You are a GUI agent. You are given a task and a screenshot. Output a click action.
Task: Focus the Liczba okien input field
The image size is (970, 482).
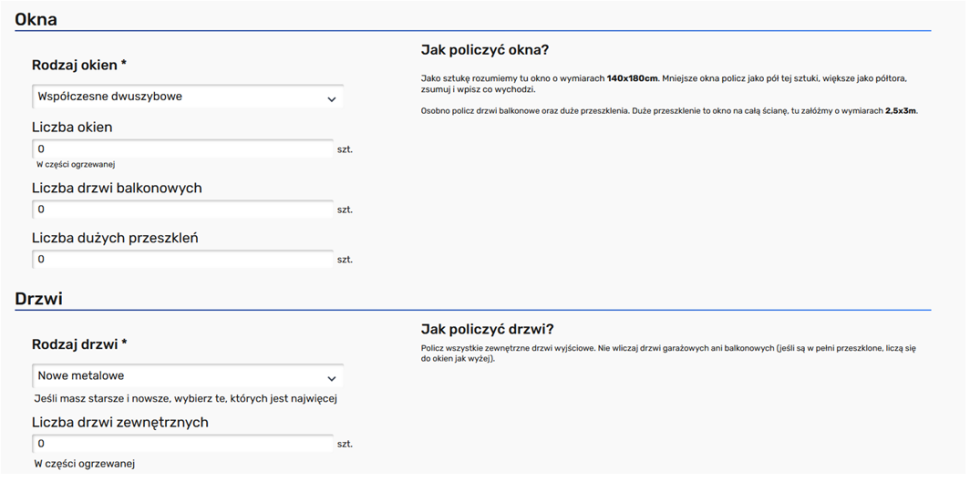point(182,149)
